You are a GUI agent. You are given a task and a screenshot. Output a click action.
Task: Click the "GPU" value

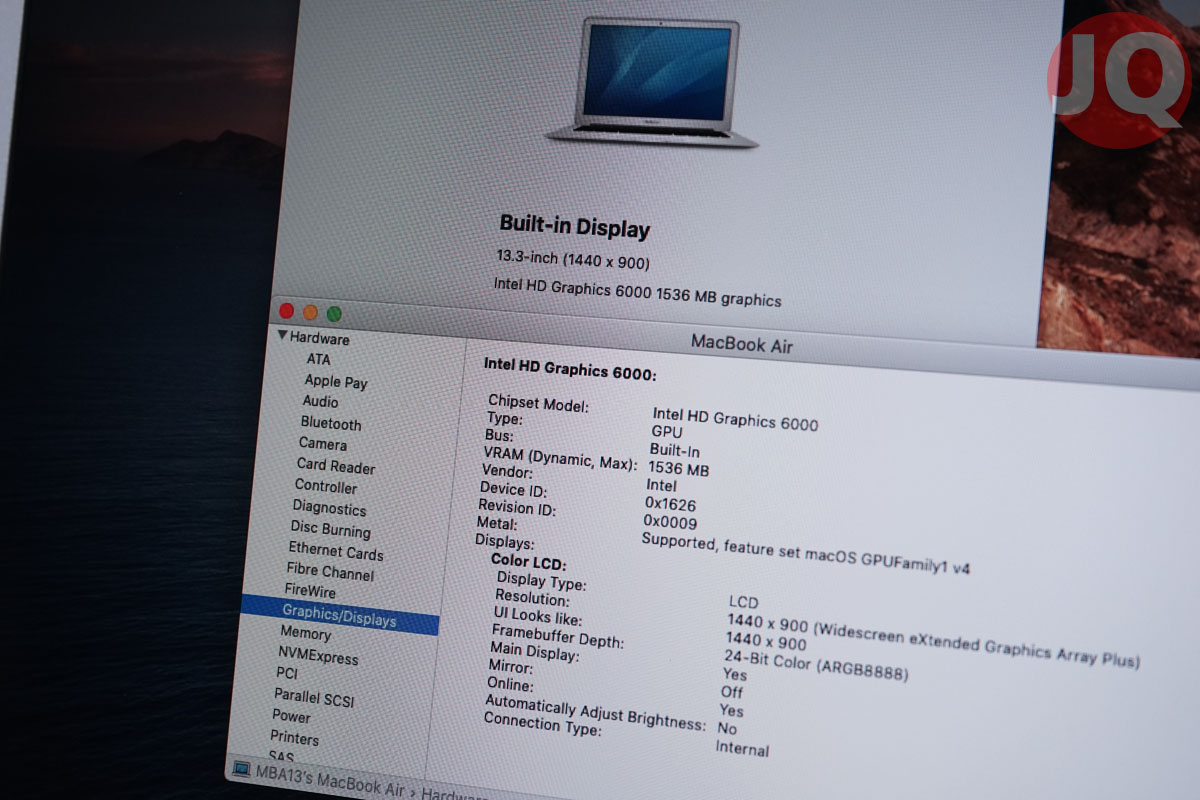click(x=667, y=431)
